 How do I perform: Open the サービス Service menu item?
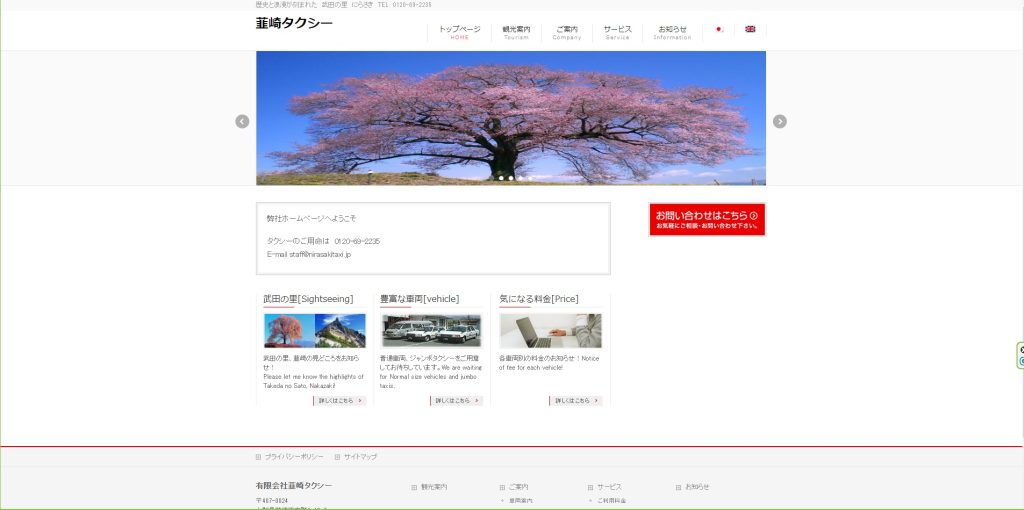[x=617, y=32]
